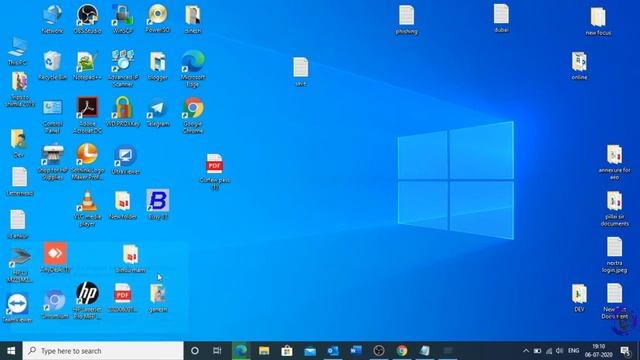Change the ENG input language
This screenshot has height=360, width=640.
pos(573,351)
